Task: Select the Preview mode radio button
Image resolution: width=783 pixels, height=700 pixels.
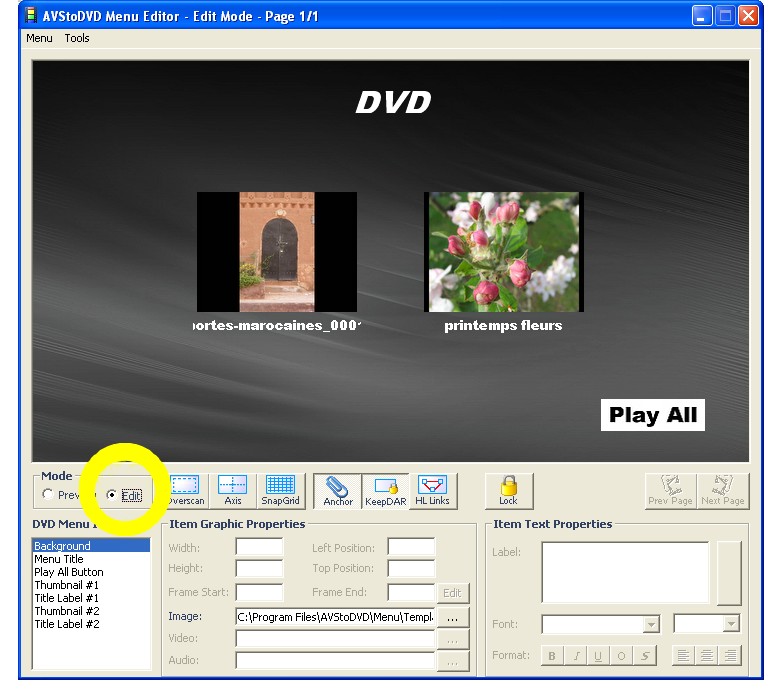Action: pos(48,495)
